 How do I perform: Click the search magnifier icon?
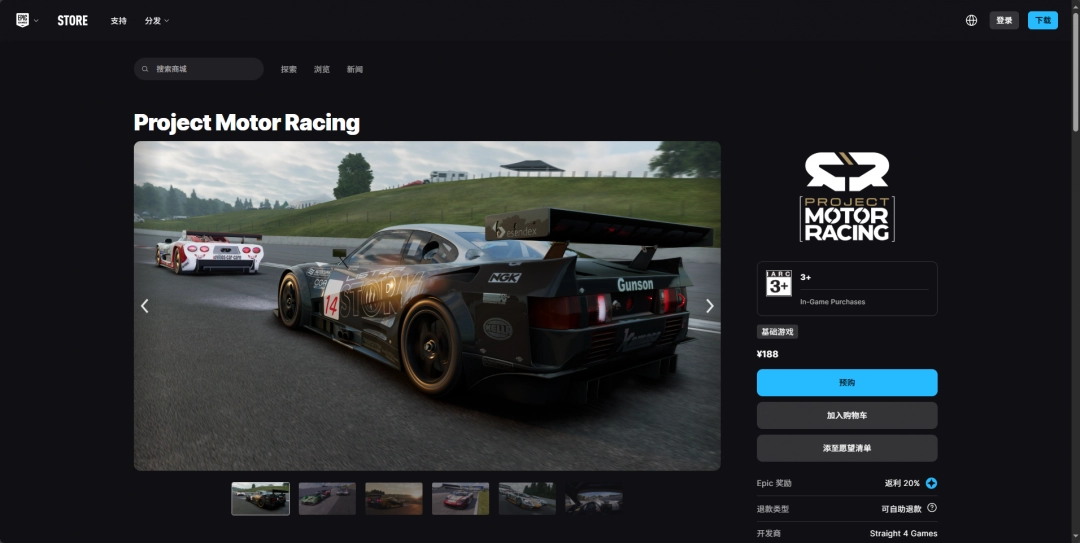146,69
